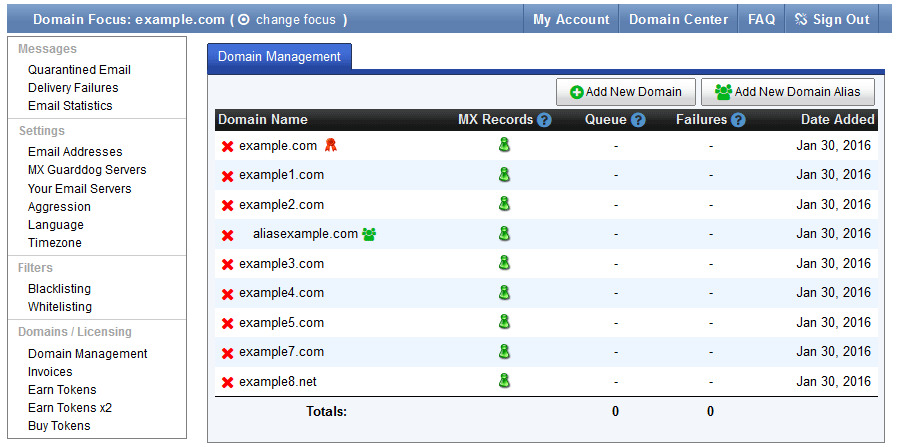
Task: Click the red X delete icon for example.com
Action: (x=227, y=147)
